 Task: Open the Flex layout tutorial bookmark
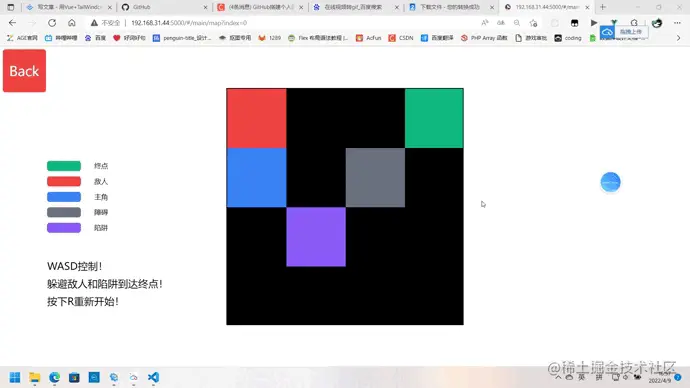click(x=318, y=38)
